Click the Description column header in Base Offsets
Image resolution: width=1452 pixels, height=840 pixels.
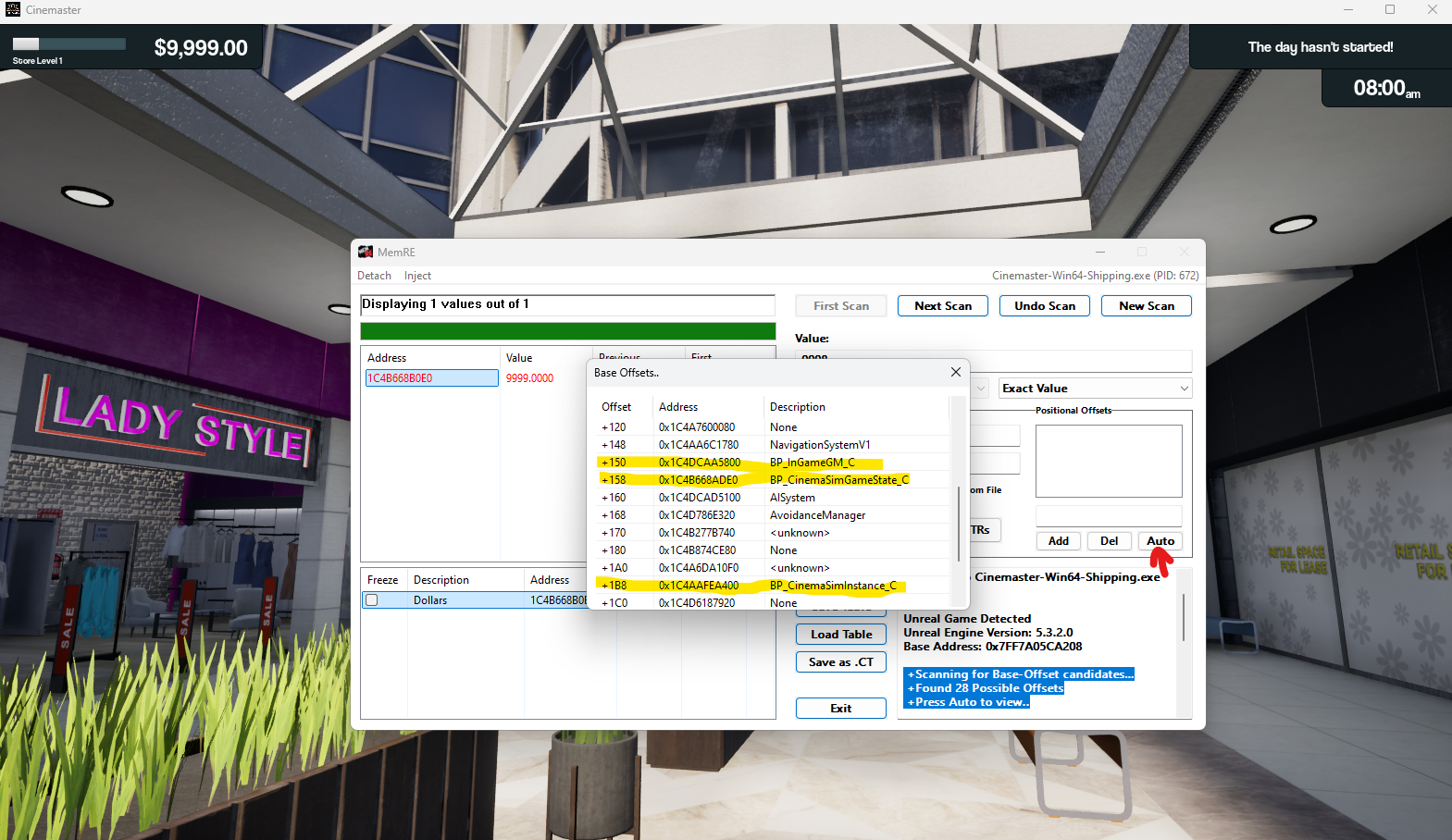798,407
